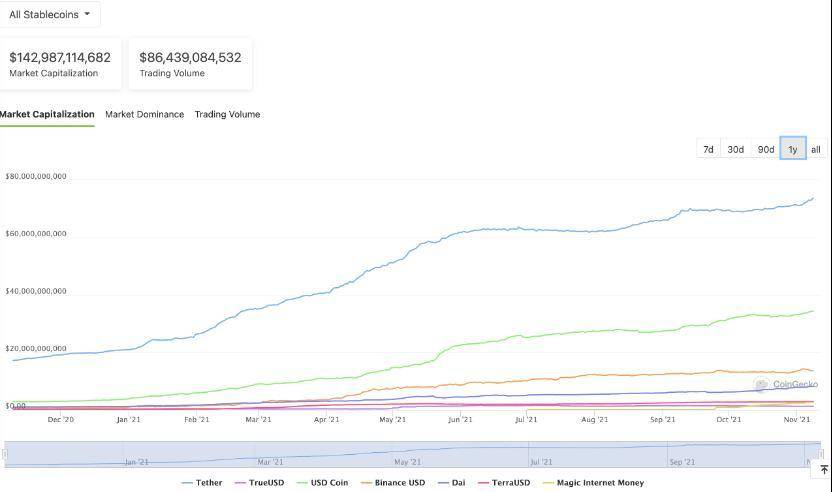Switch to the Trading Volume tab
This screenshot has width=832, height=492.
pyautogui.click(x=227, y=114)
